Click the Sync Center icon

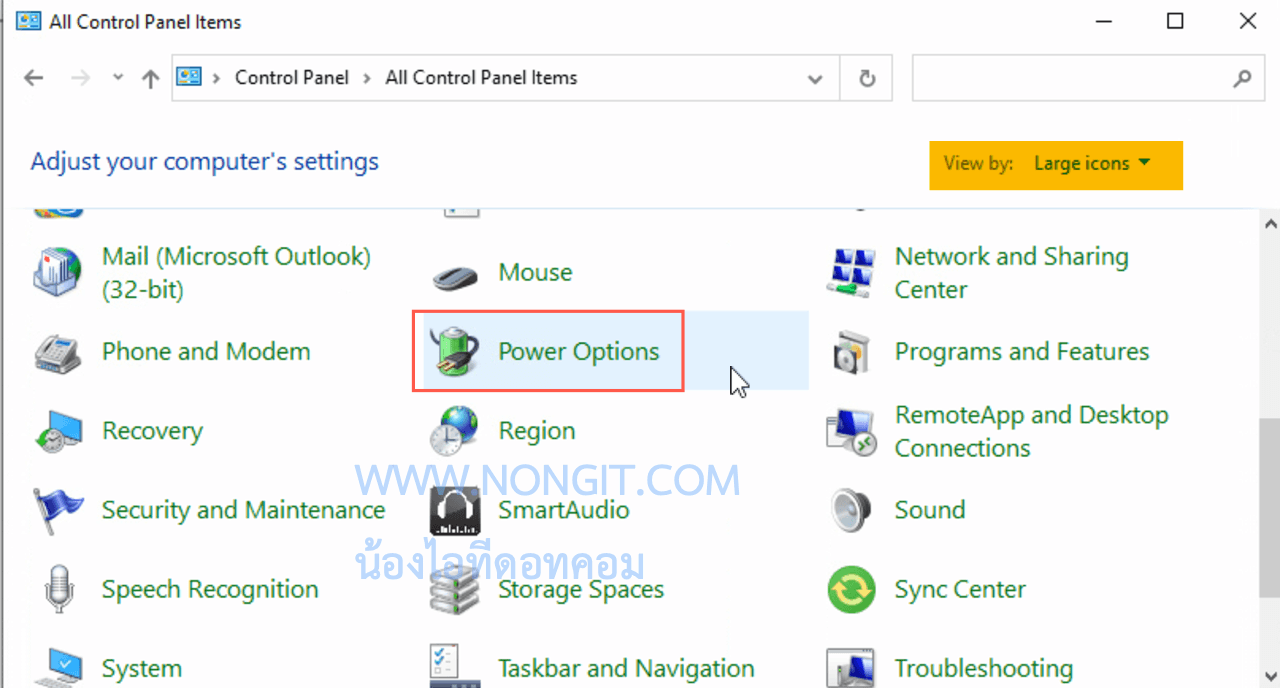click(851, 589)
